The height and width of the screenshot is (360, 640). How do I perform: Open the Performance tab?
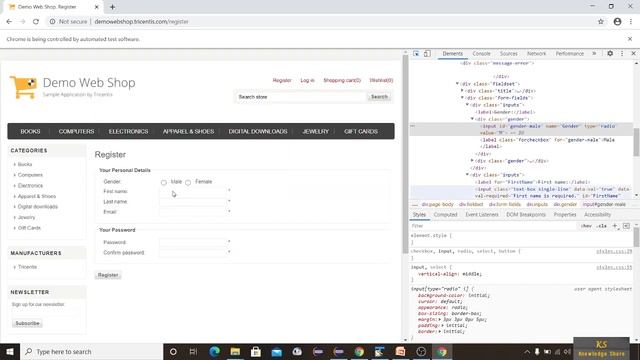pyautogui.click(x=569, y=53)
